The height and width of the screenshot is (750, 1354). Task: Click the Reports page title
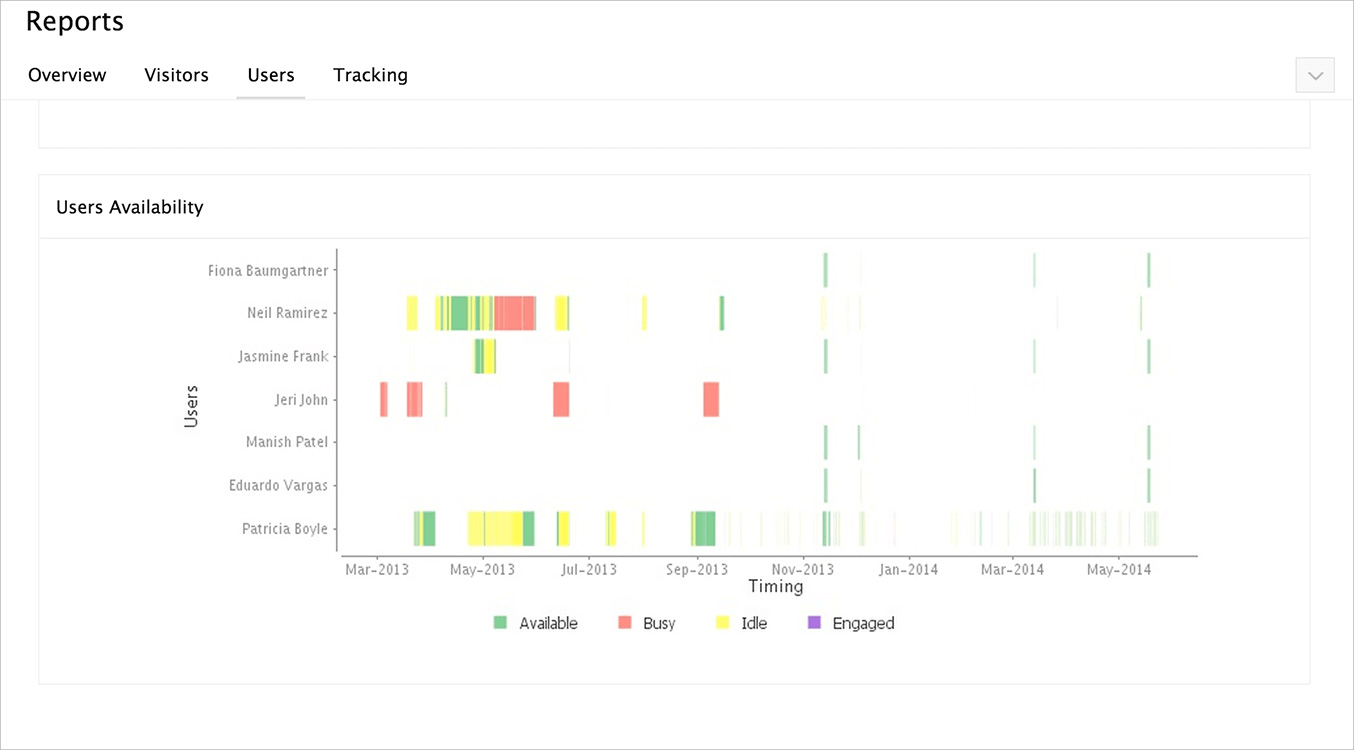pyautogui.click(x=75, y=22)
